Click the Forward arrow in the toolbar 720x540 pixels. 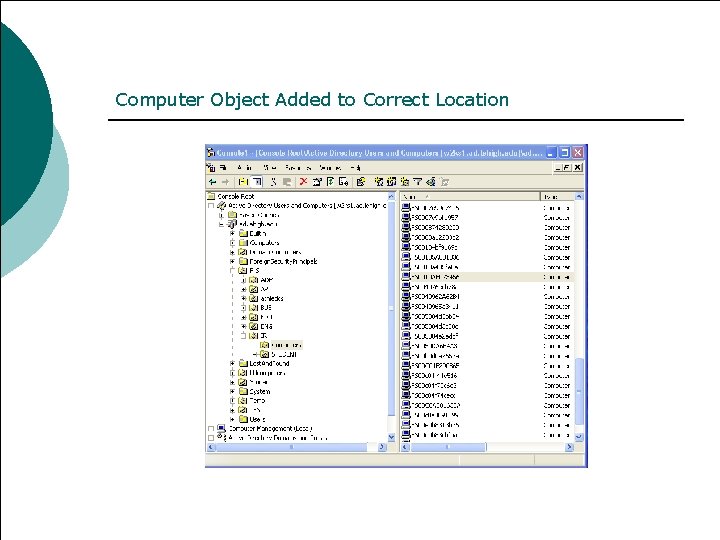[x=225, y=182]
